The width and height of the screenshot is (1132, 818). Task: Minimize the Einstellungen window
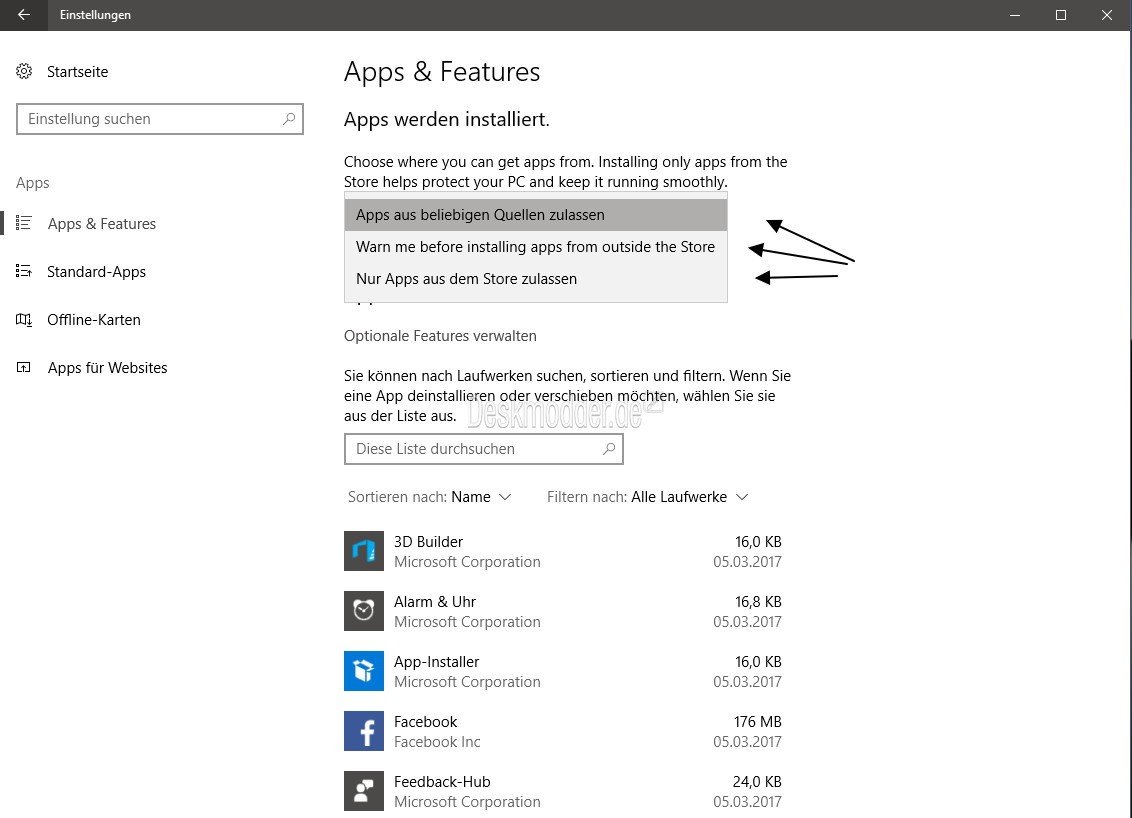1015,15
